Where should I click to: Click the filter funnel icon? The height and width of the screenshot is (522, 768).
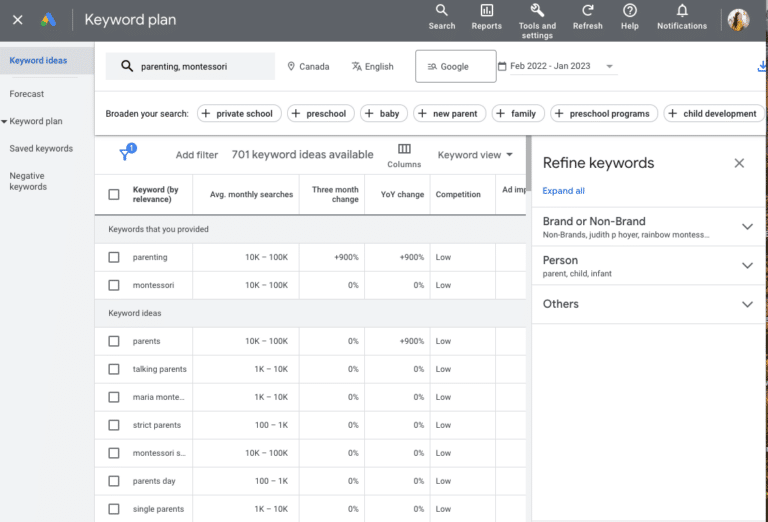point(126,154)
